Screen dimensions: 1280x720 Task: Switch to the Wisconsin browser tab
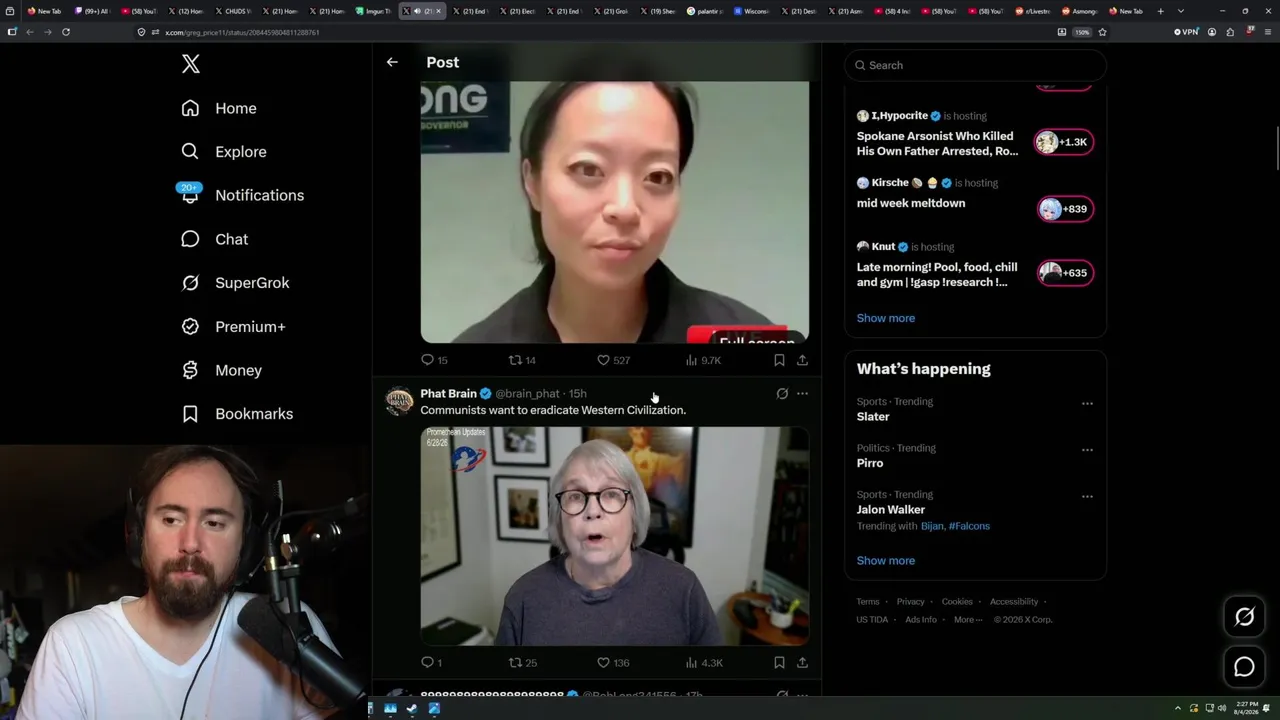tap(752, 11)
